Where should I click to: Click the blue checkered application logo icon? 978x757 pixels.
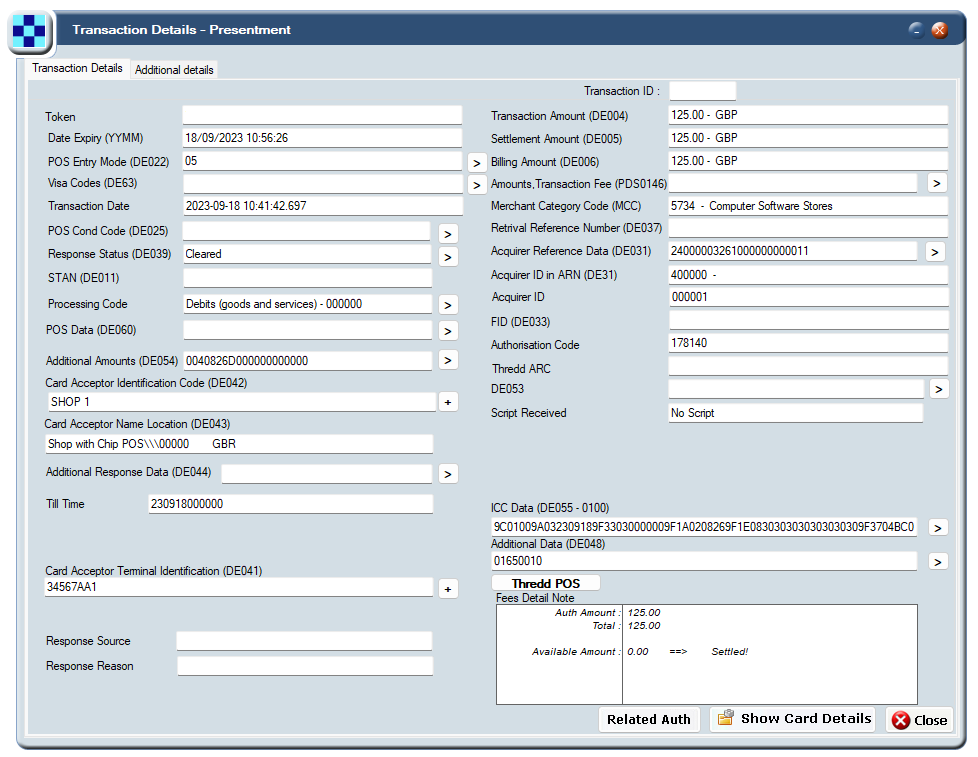click(x=29, y=31)
